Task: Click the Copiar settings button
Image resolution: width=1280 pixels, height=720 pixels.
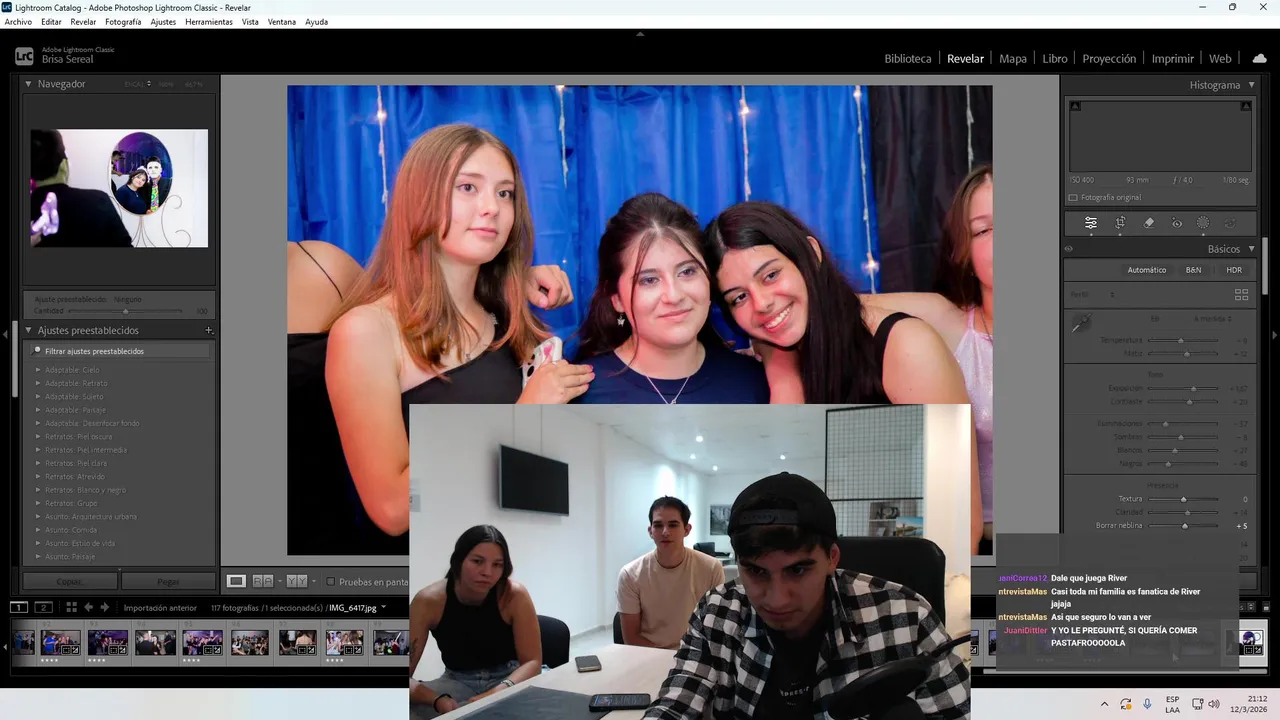Action: point(70,581)
